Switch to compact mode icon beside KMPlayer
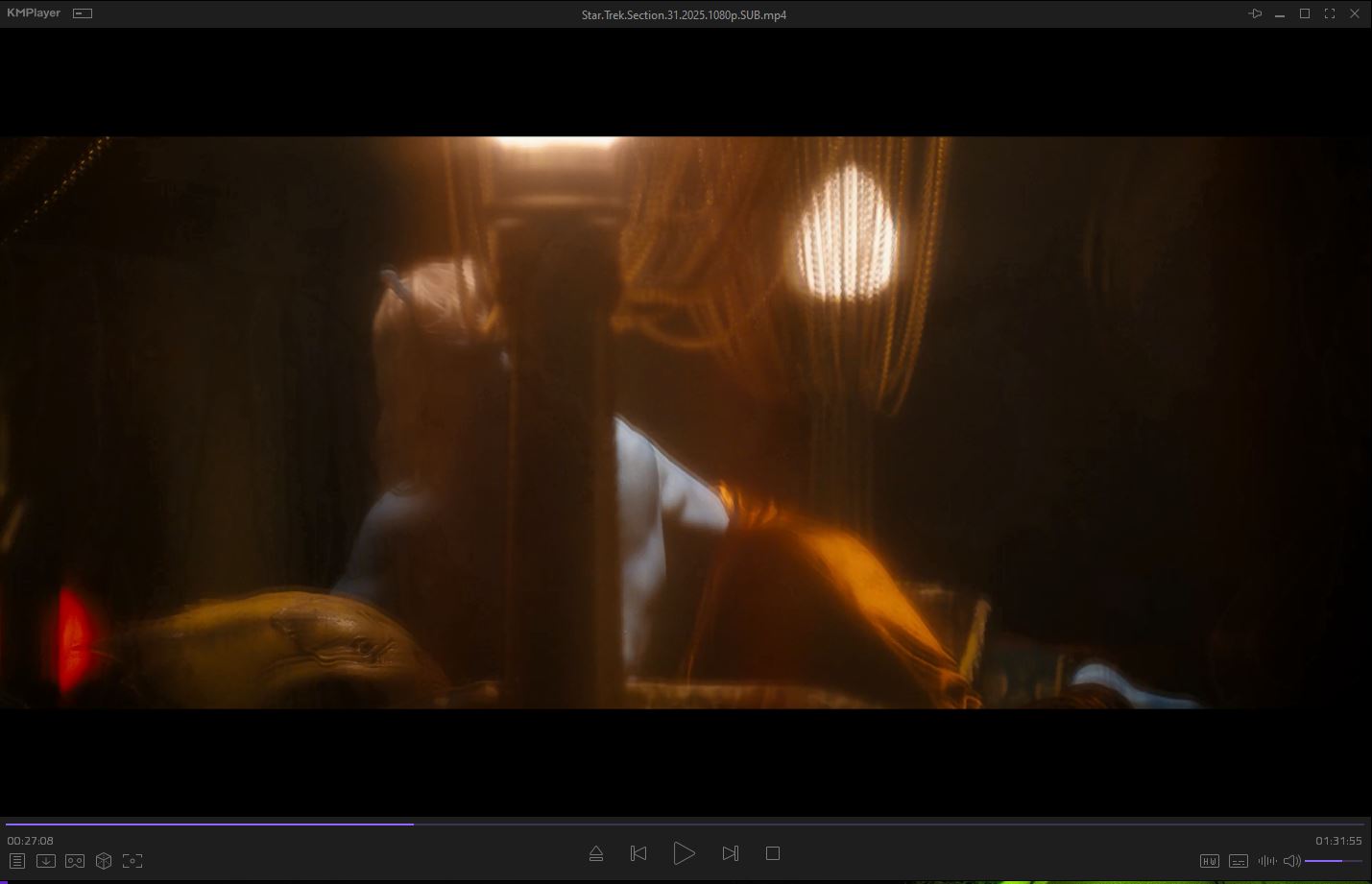Screen dimensions: 1372x884 point(83,13)
